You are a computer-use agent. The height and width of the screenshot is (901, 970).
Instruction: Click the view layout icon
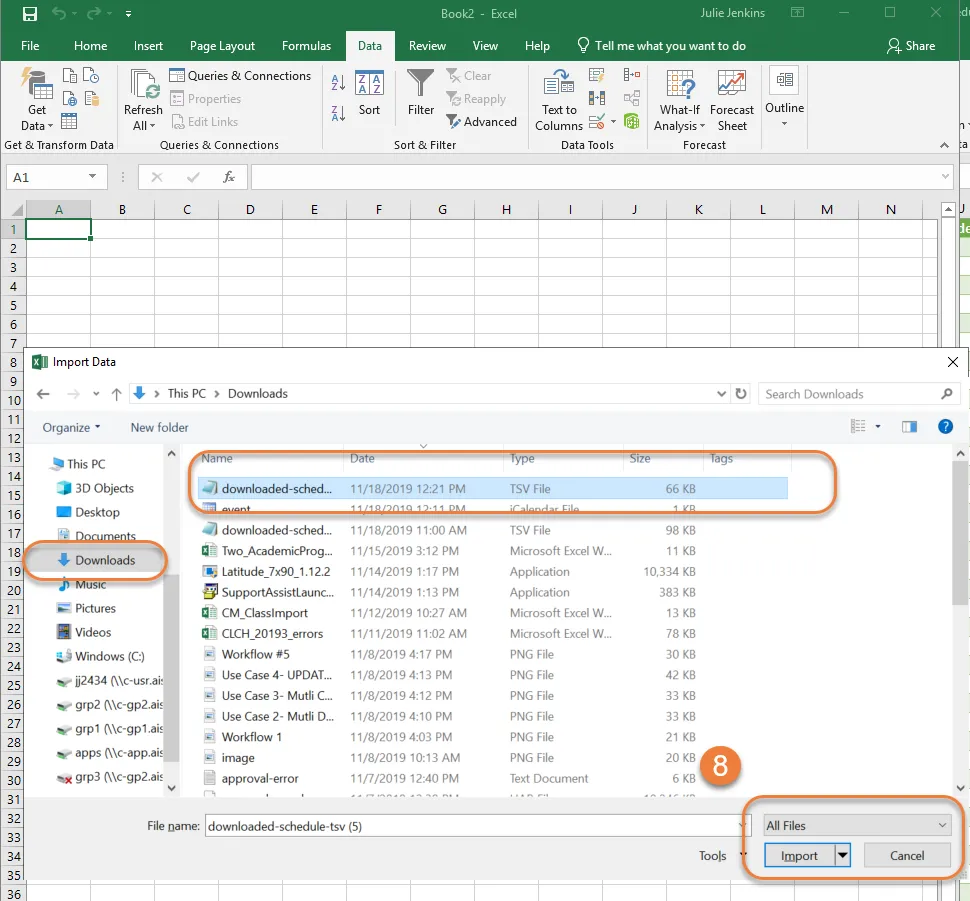pos(858,426)
